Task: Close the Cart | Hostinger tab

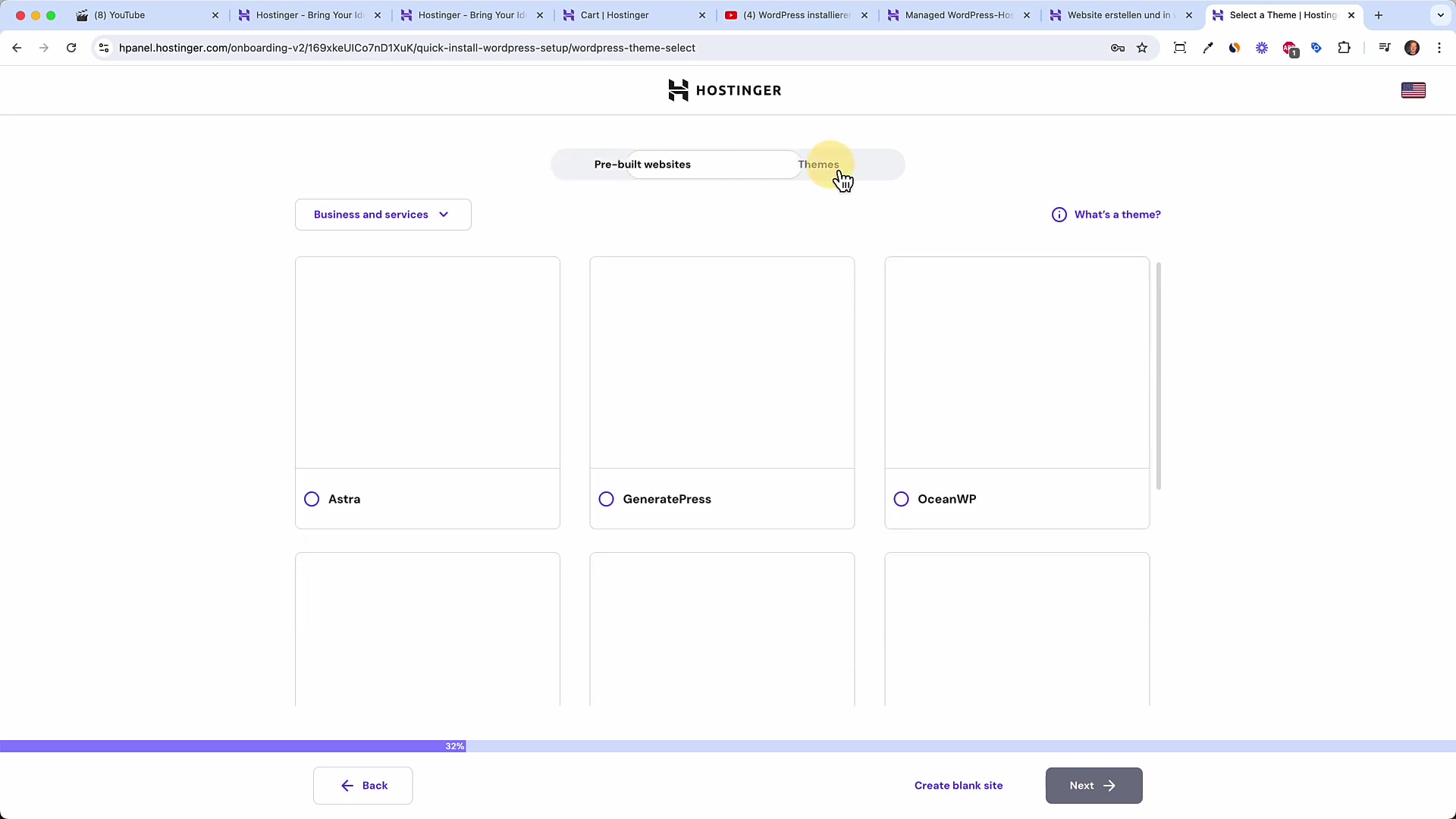Action: (x=701, y=15)
